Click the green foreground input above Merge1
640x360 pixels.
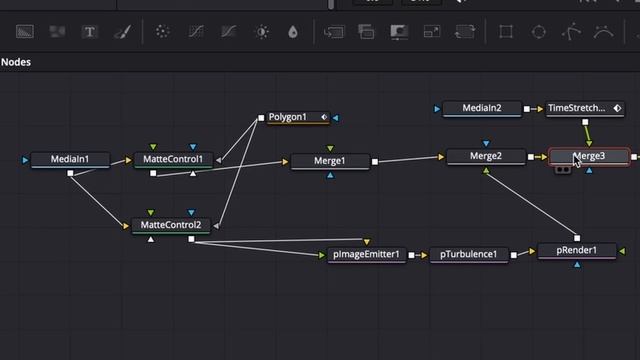[x=330, y=148]
